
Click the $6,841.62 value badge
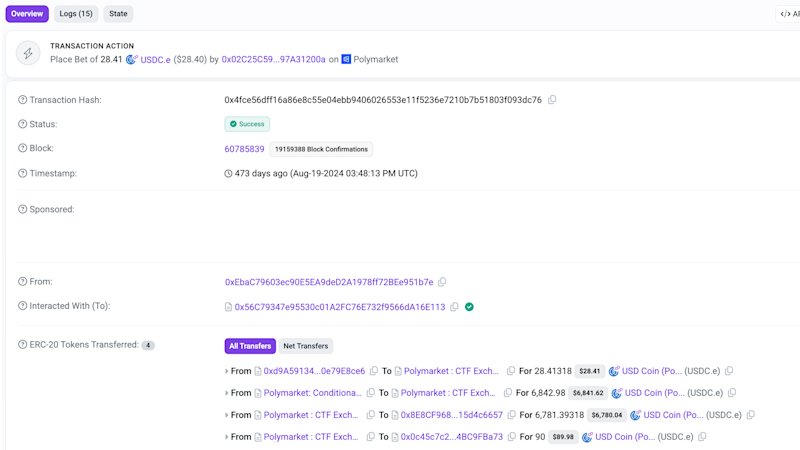pyautogui.click(x=588, y=393)
